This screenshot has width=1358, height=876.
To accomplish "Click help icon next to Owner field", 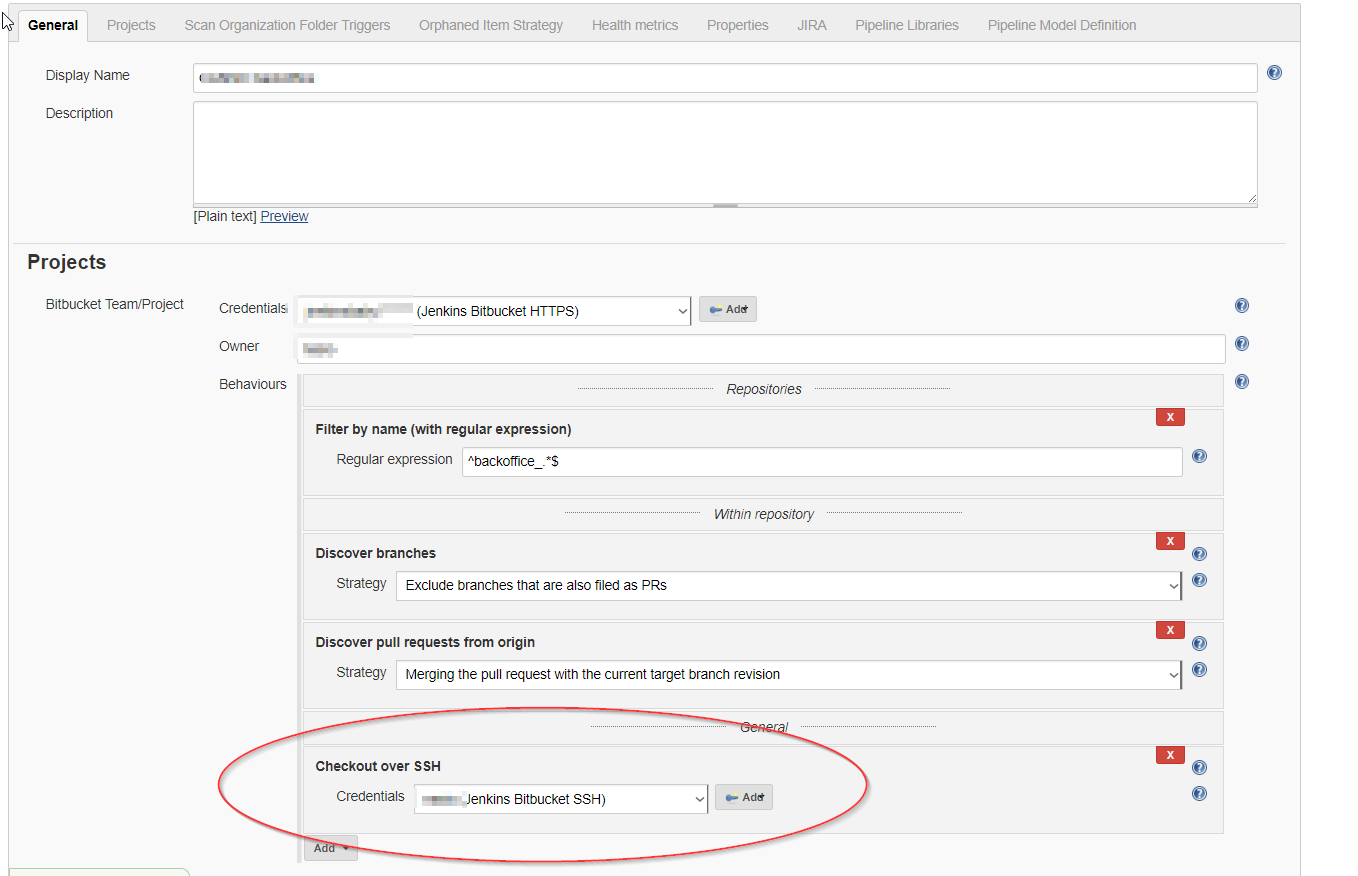I will [1241, 344].
